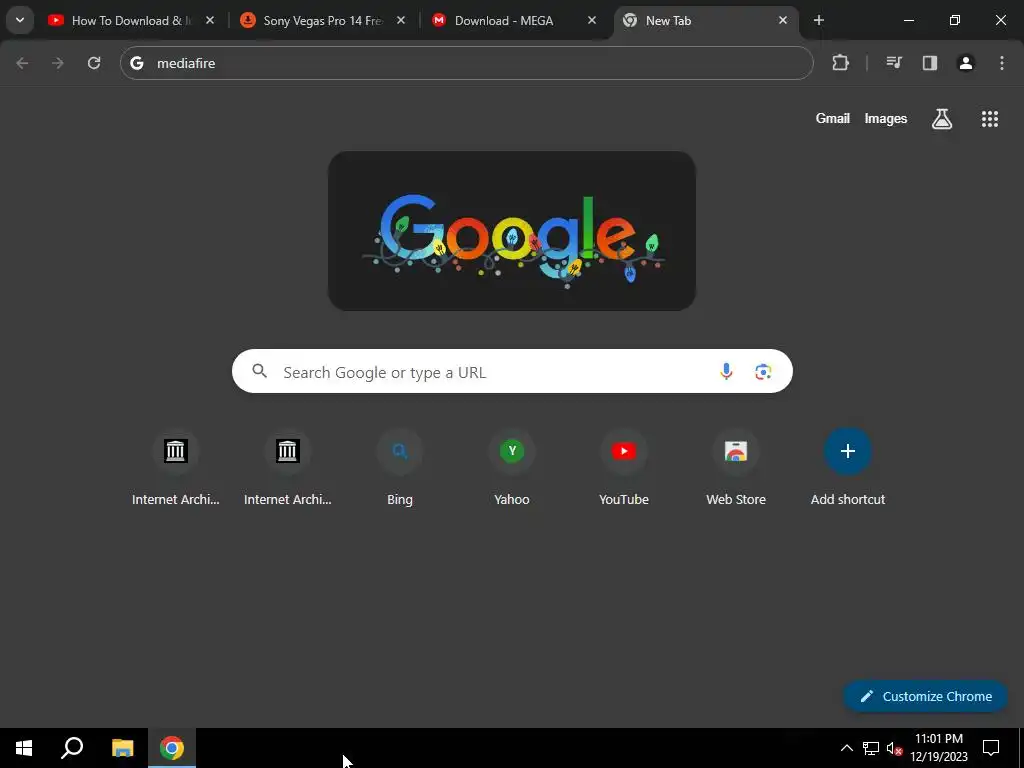This screenshot has width=1024, height=768.
Task: Expand the system tray hidden icons
Action: (846, 748)
